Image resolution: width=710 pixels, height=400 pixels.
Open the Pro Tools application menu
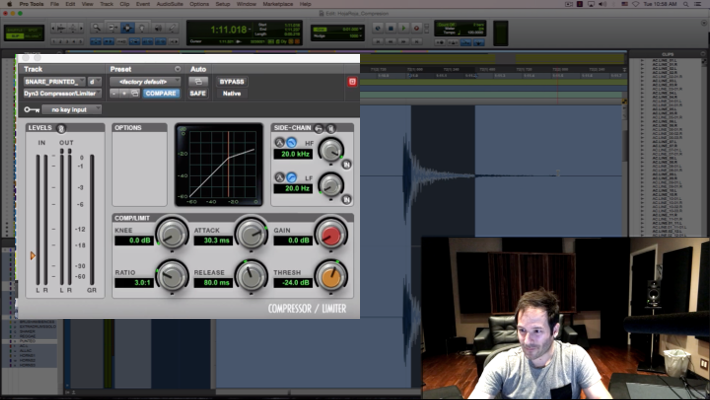click(x=32, y=4)
